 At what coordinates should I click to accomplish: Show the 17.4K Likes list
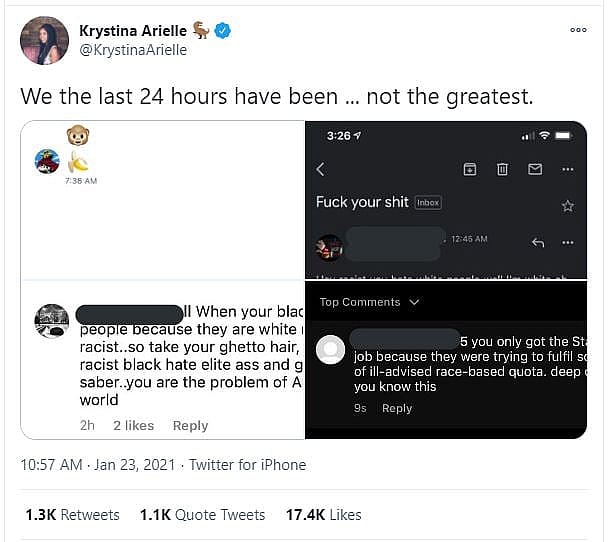pos(323,514)
